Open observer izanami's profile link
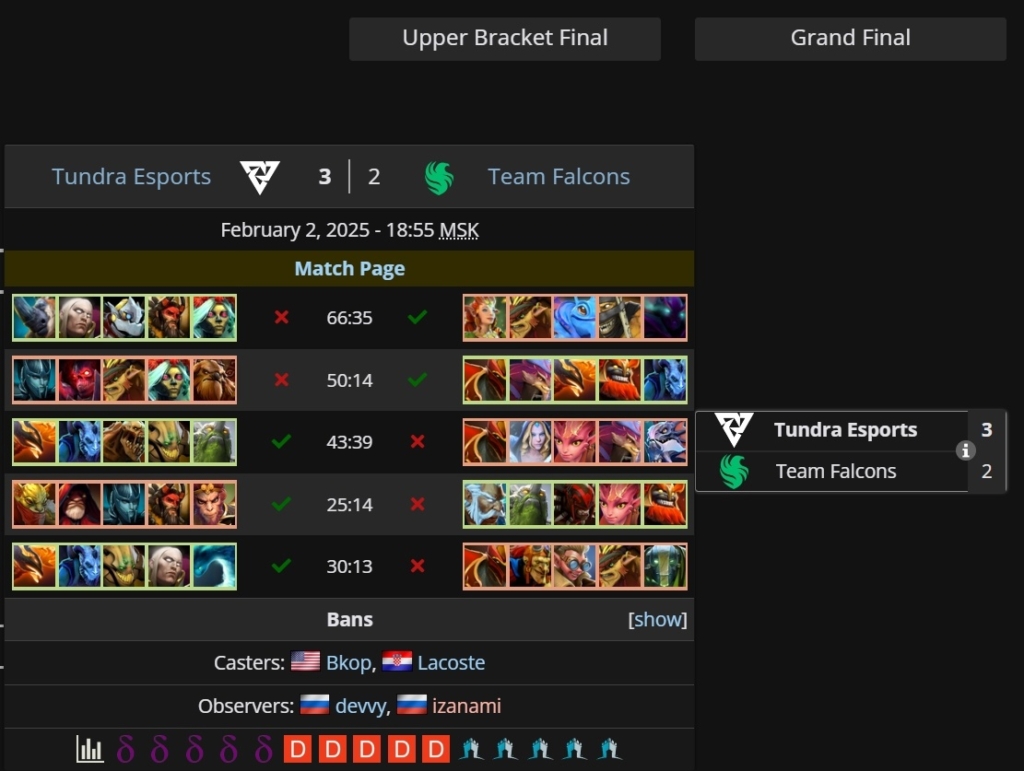 coord(466,706)
